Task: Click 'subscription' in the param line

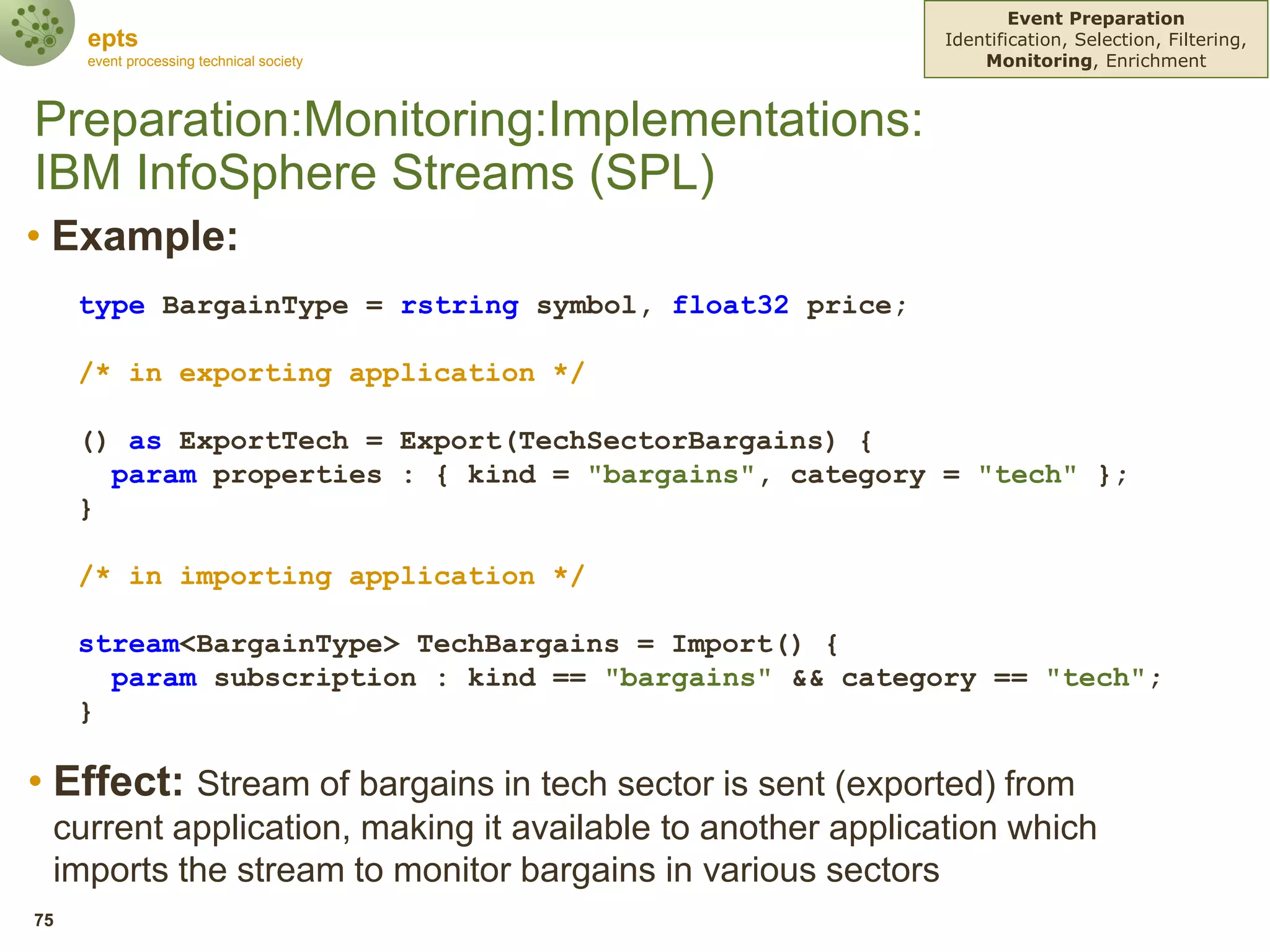Action: (315, 678)
